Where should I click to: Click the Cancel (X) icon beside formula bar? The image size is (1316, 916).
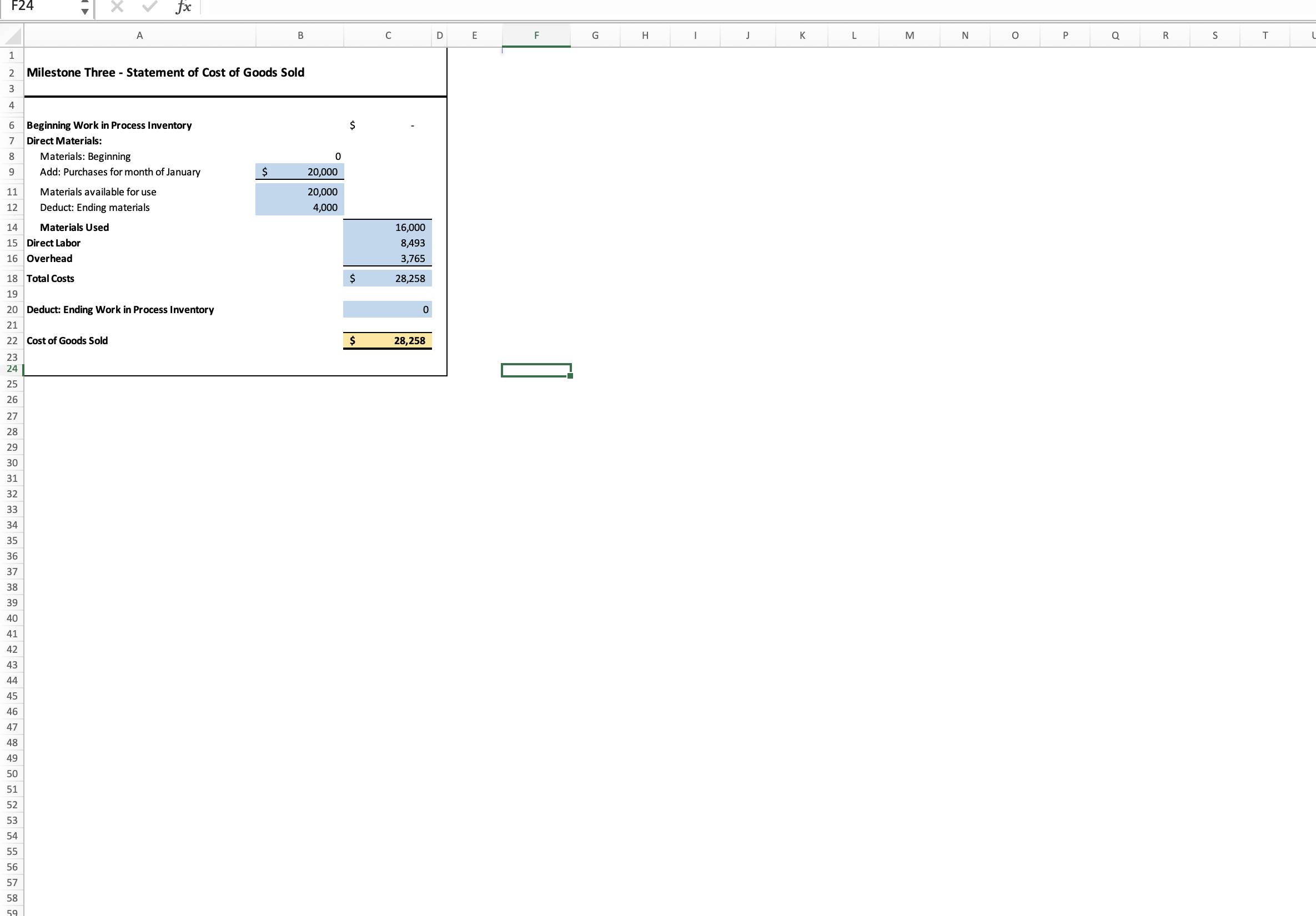[117, 7]
